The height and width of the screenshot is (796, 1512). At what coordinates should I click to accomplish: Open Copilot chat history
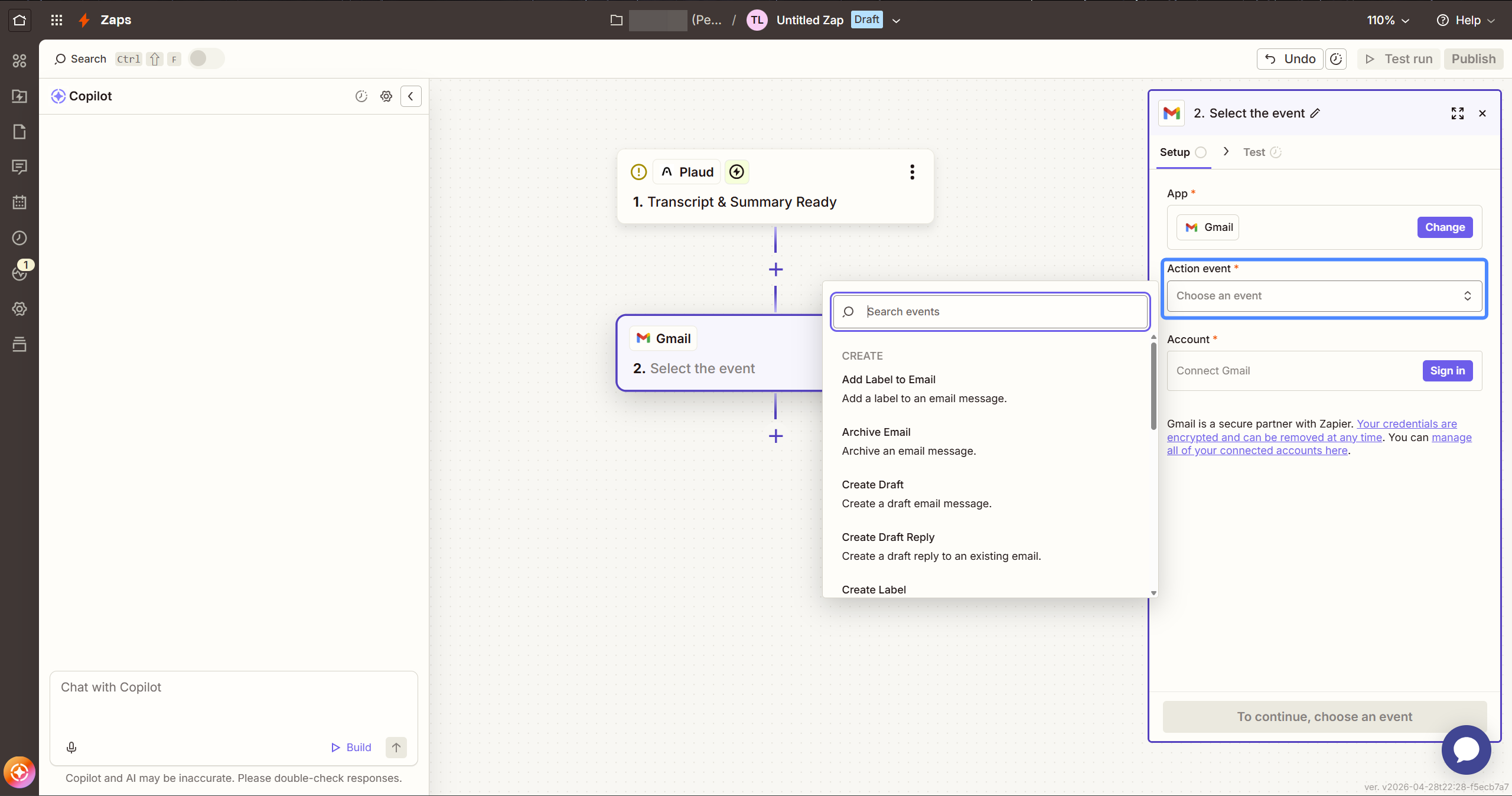click(x=361, y=96)
